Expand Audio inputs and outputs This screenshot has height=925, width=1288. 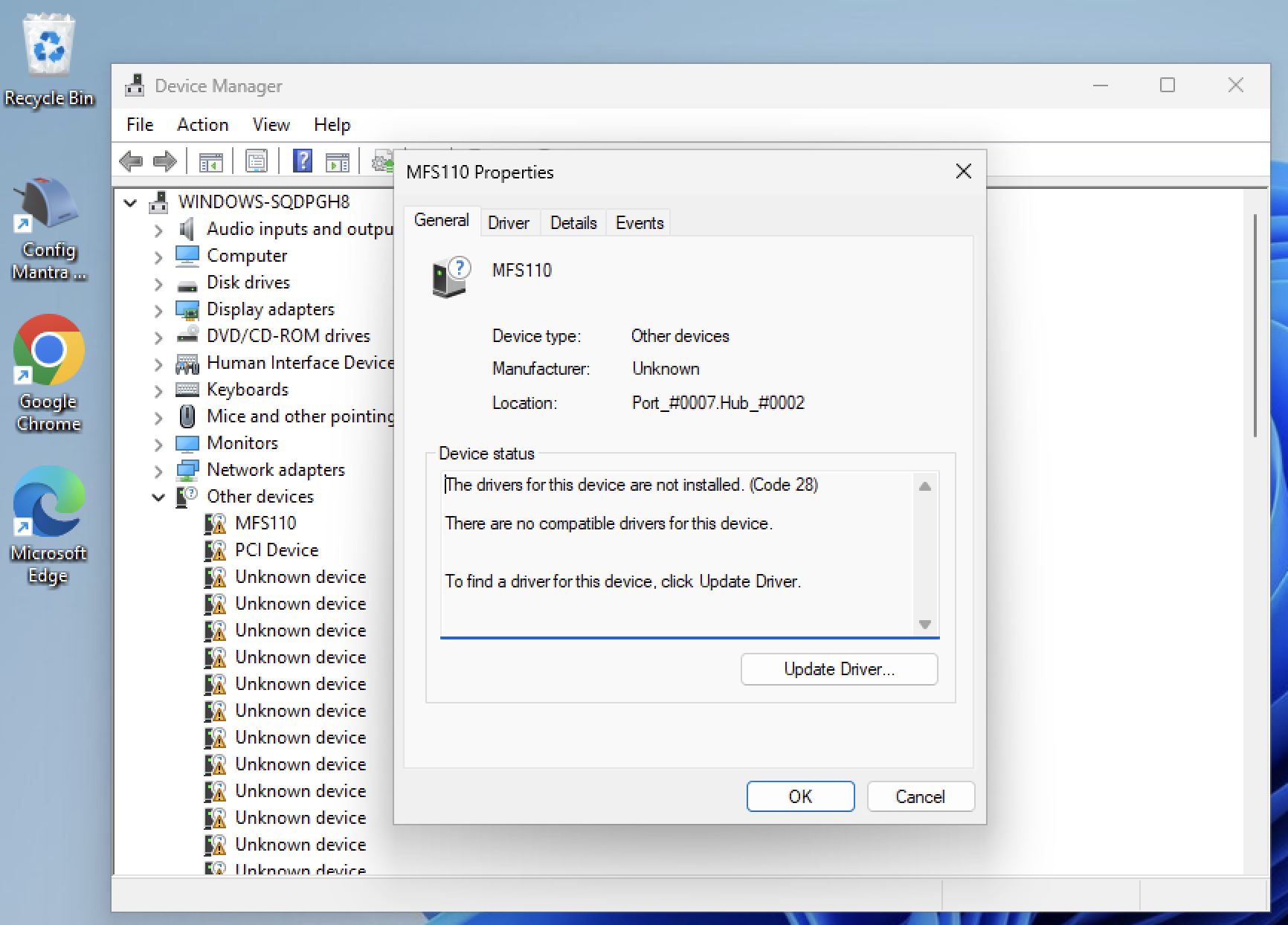tap(158, 231)
